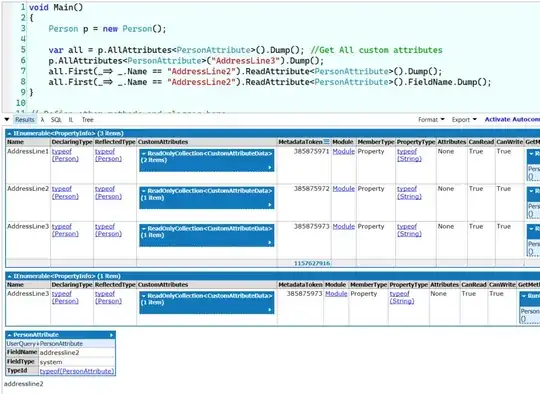
Task: Click the right arrow on AddressLine2's ReadOnlyCollection box
Action: pos(270,205)
